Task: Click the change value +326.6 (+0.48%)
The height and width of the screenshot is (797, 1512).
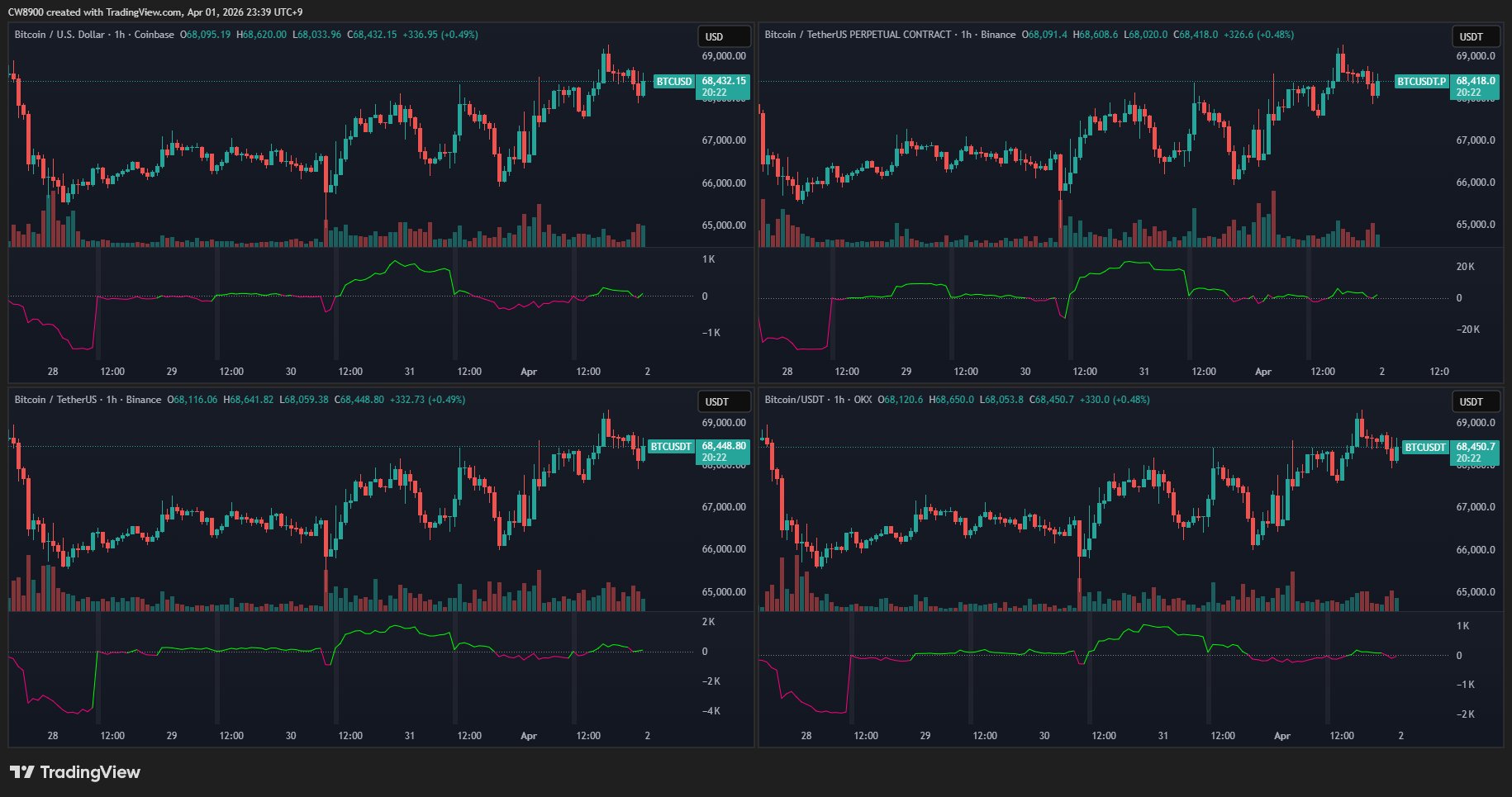Action: point(1259,35)
